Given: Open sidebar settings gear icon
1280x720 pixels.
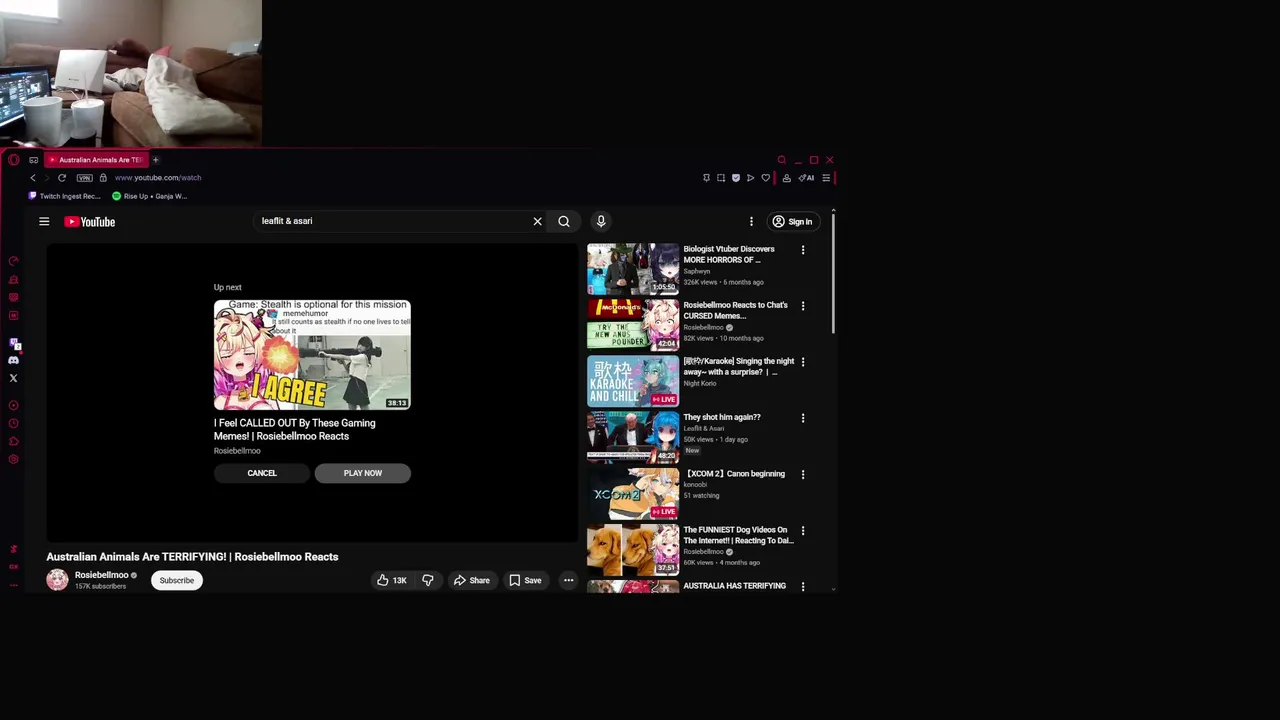Looking at the screenshot, I should click(x=14, y=460).
